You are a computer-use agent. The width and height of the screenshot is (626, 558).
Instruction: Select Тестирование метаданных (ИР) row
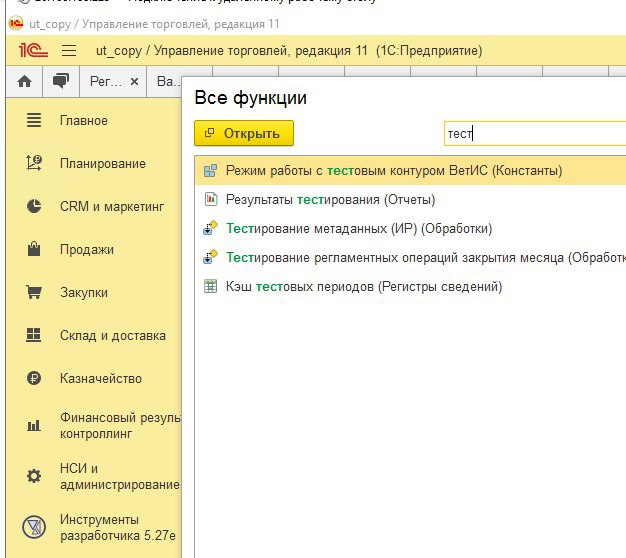[410, 228]
